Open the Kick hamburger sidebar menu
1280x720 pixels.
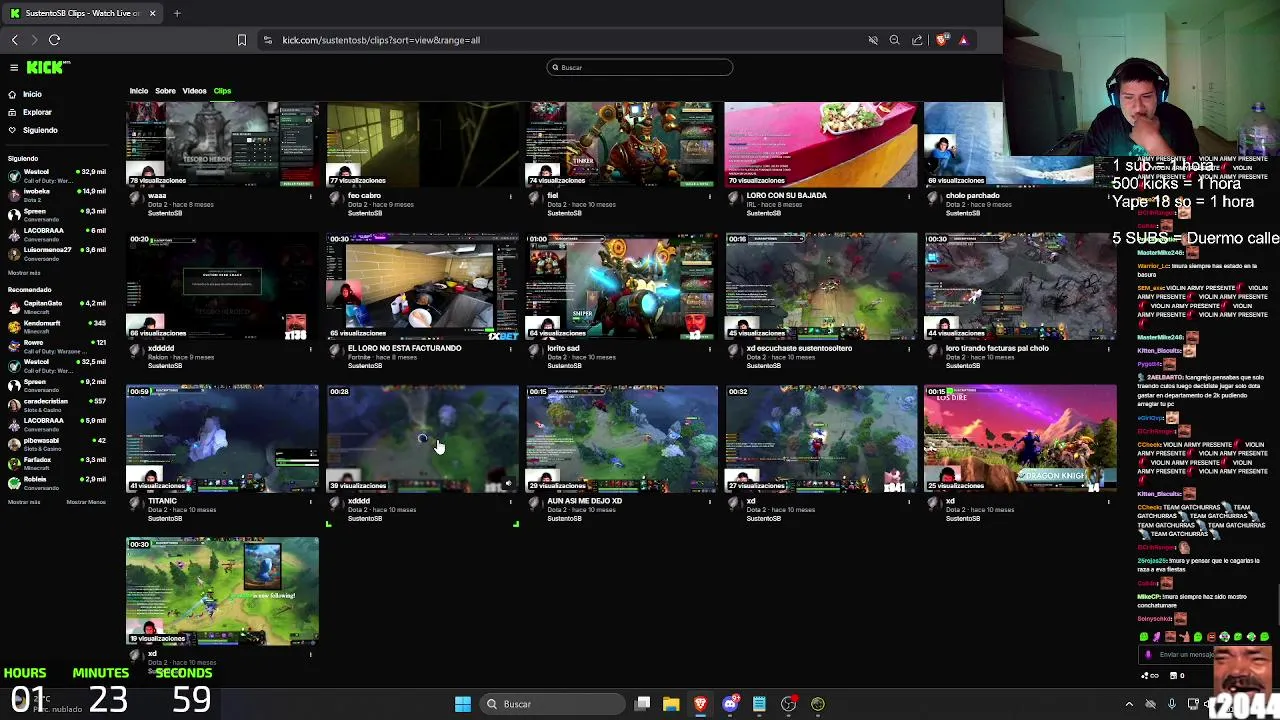click(x=14, y=67)
